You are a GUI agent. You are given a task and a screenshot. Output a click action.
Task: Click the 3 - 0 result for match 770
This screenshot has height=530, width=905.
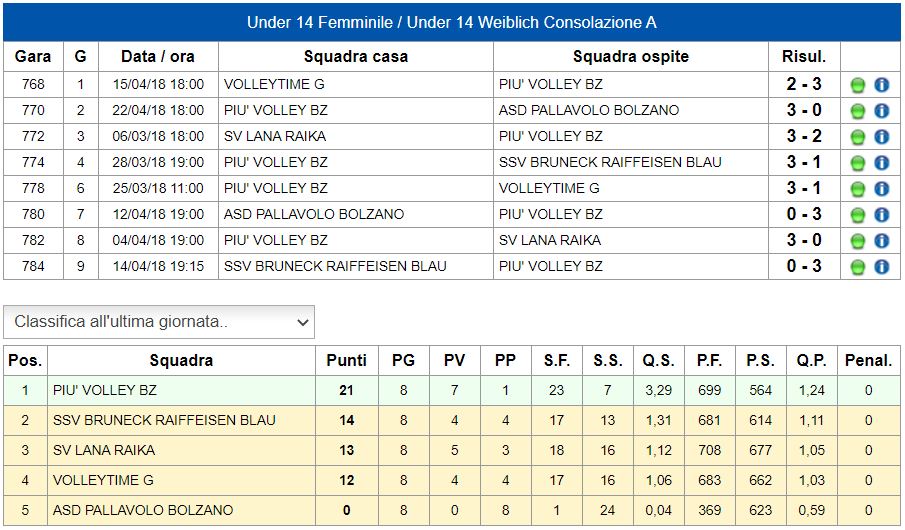(804, 110)
